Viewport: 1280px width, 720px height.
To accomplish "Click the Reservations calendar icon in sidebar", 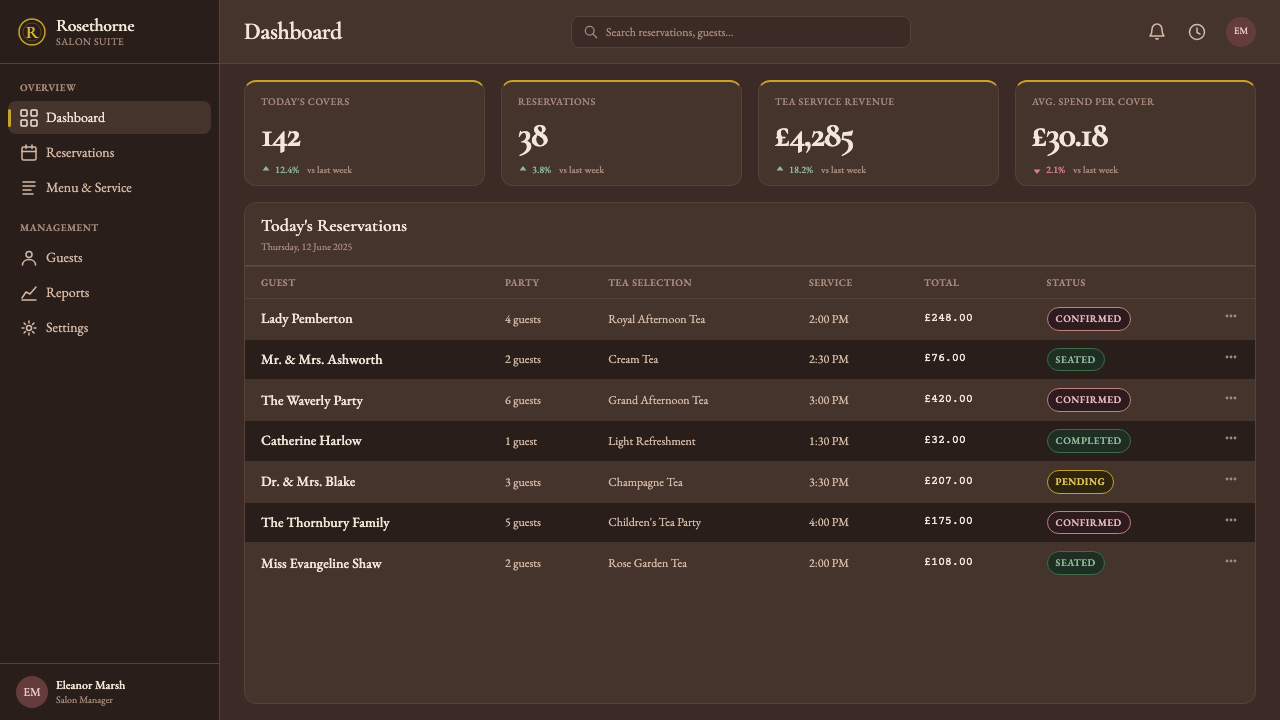I will tap(29, 153).
